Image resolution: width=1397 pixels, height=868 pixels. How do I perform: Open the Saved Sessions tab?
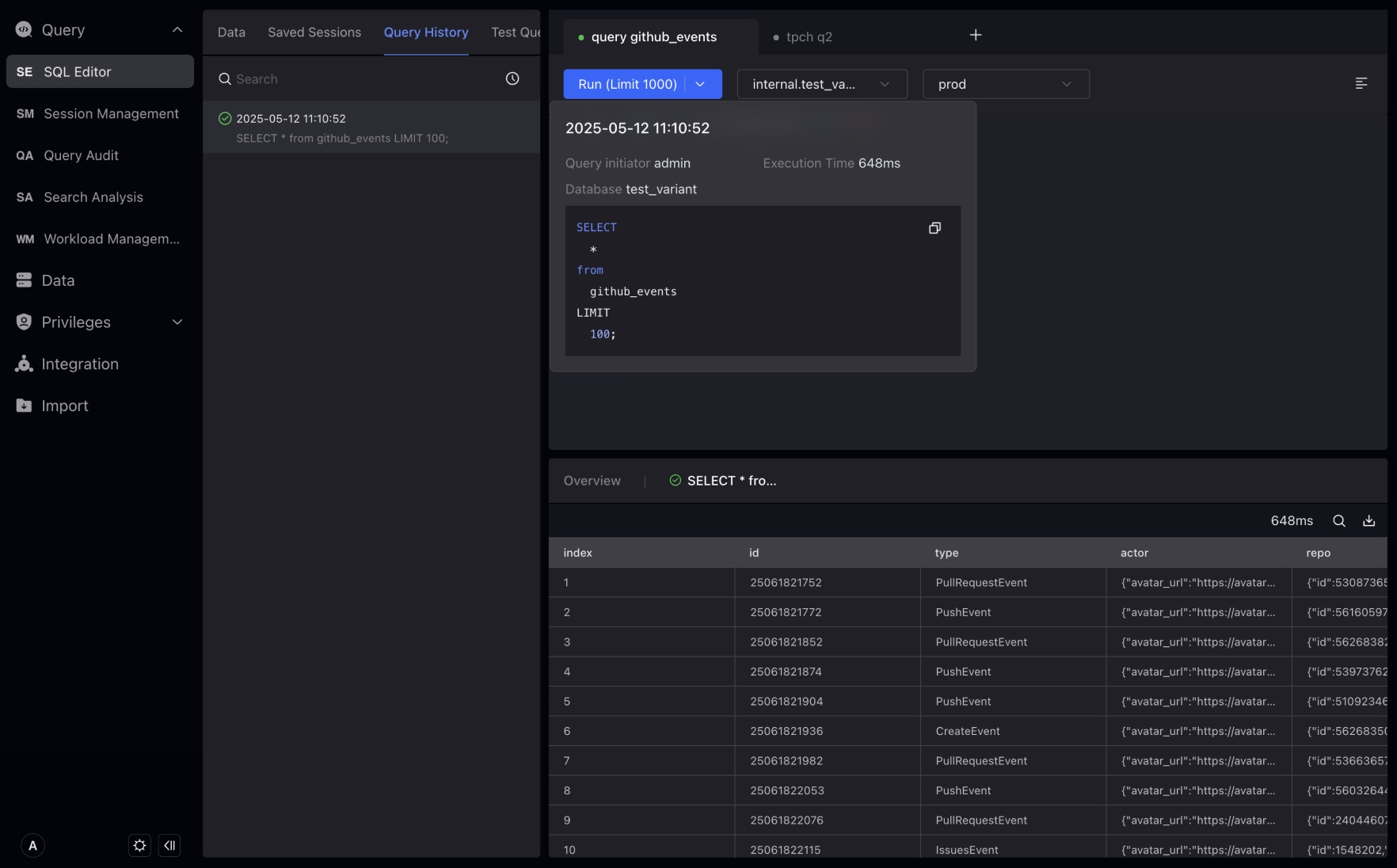pos(314,32)
